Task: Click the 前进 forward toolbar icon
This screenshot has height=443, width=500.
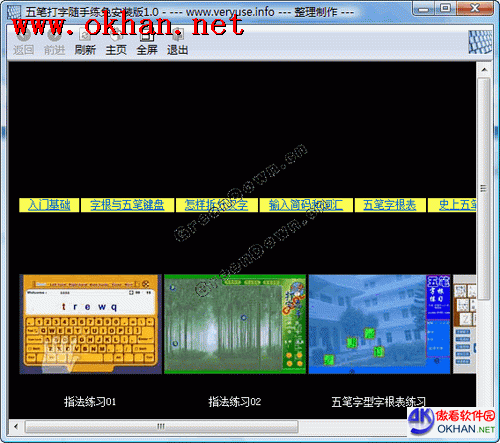Action: coord(54,42)
